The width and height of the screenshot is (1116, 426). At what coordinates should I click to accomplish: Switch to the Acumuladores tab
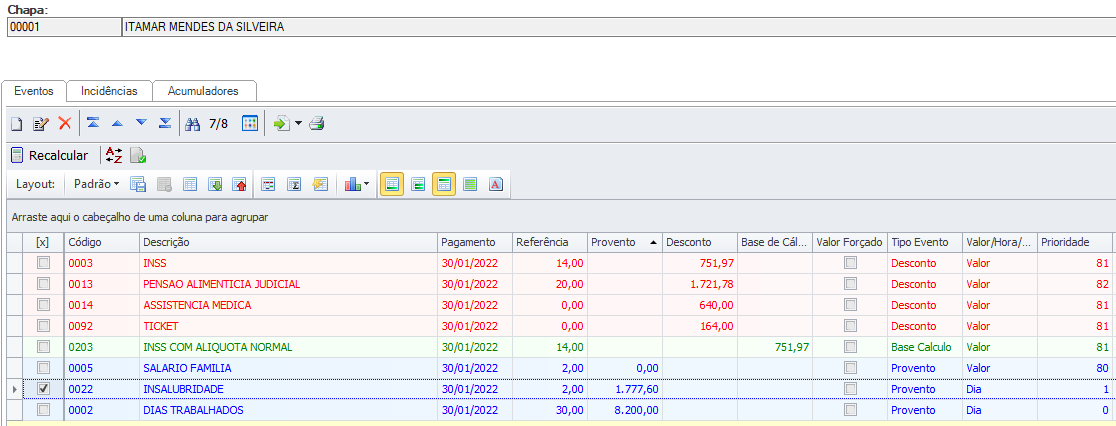(204, 91)
